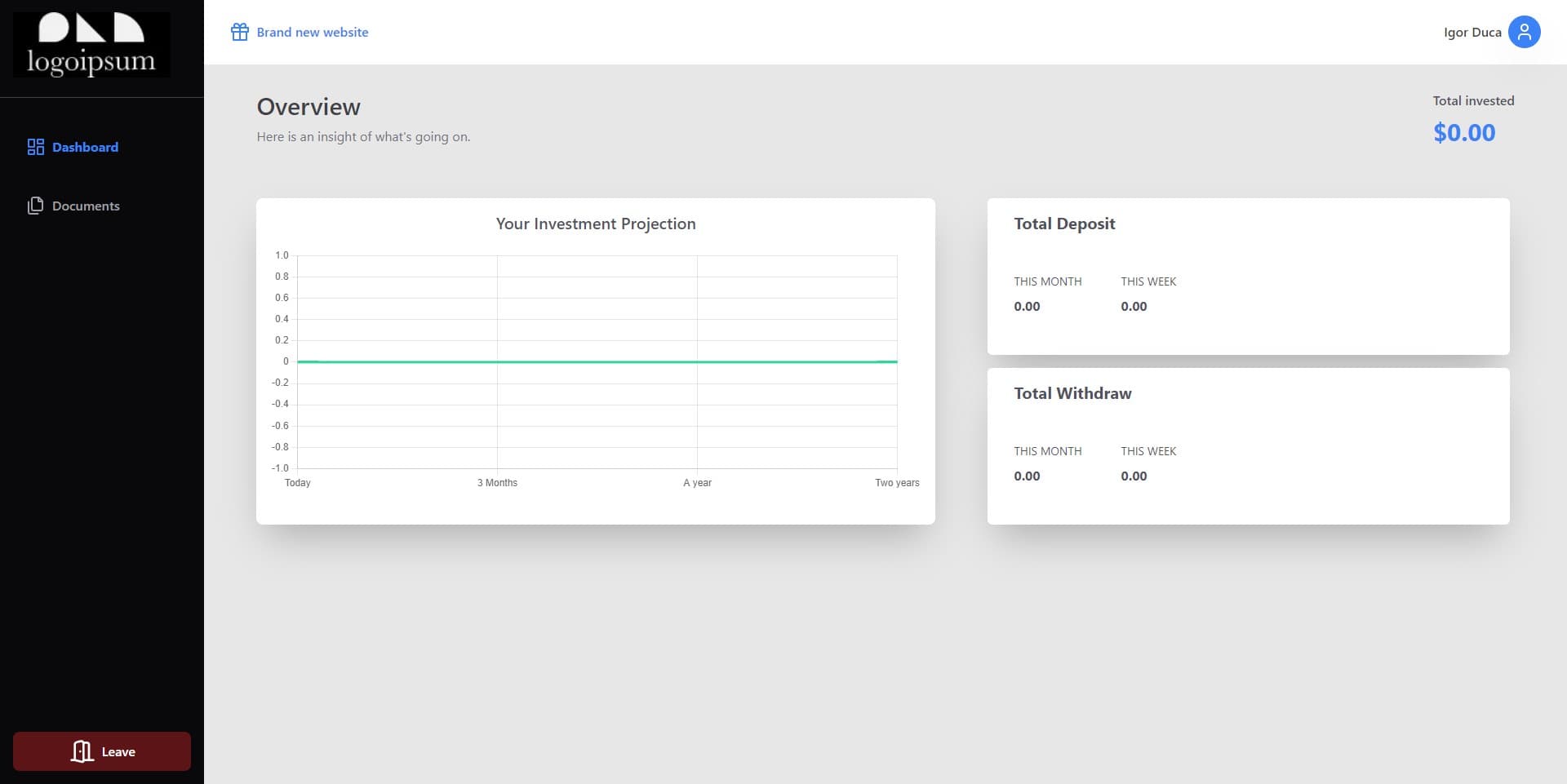1567x784 pixels.
Task: Click THIS WEEK under Total Deposit
Action: (1148, 281)
